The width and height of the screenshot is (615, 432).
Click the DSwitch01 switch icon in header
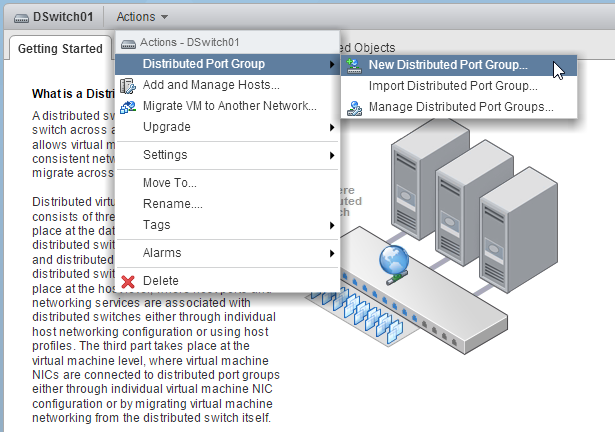coord(18,17)
